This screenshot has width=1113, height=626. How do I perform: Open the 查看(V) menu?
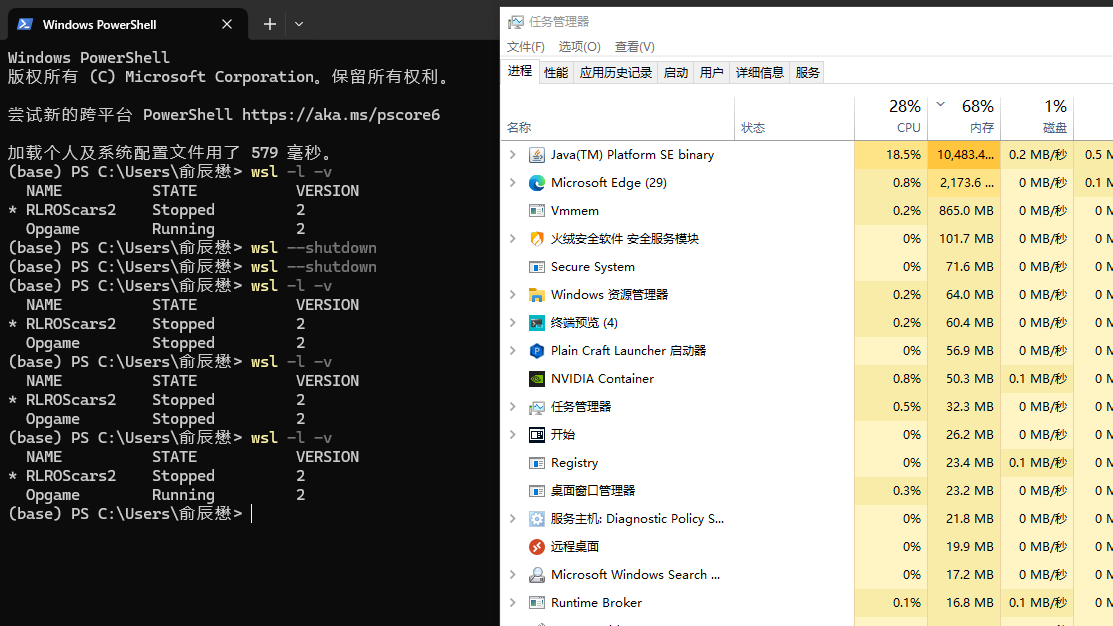(x=635, y=47)
